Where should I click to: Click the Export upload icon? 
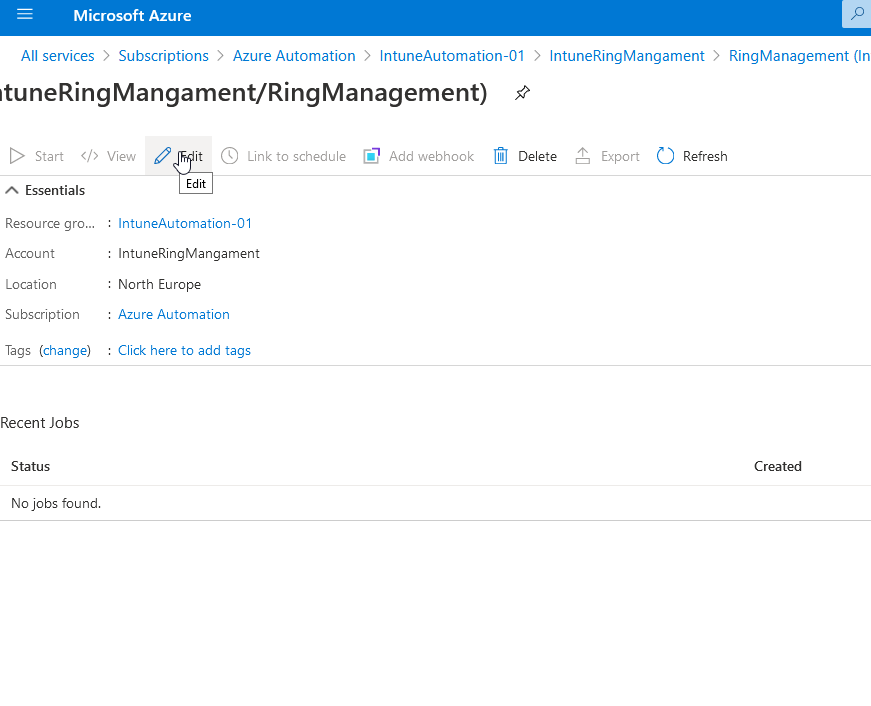[x=583, y=156]
